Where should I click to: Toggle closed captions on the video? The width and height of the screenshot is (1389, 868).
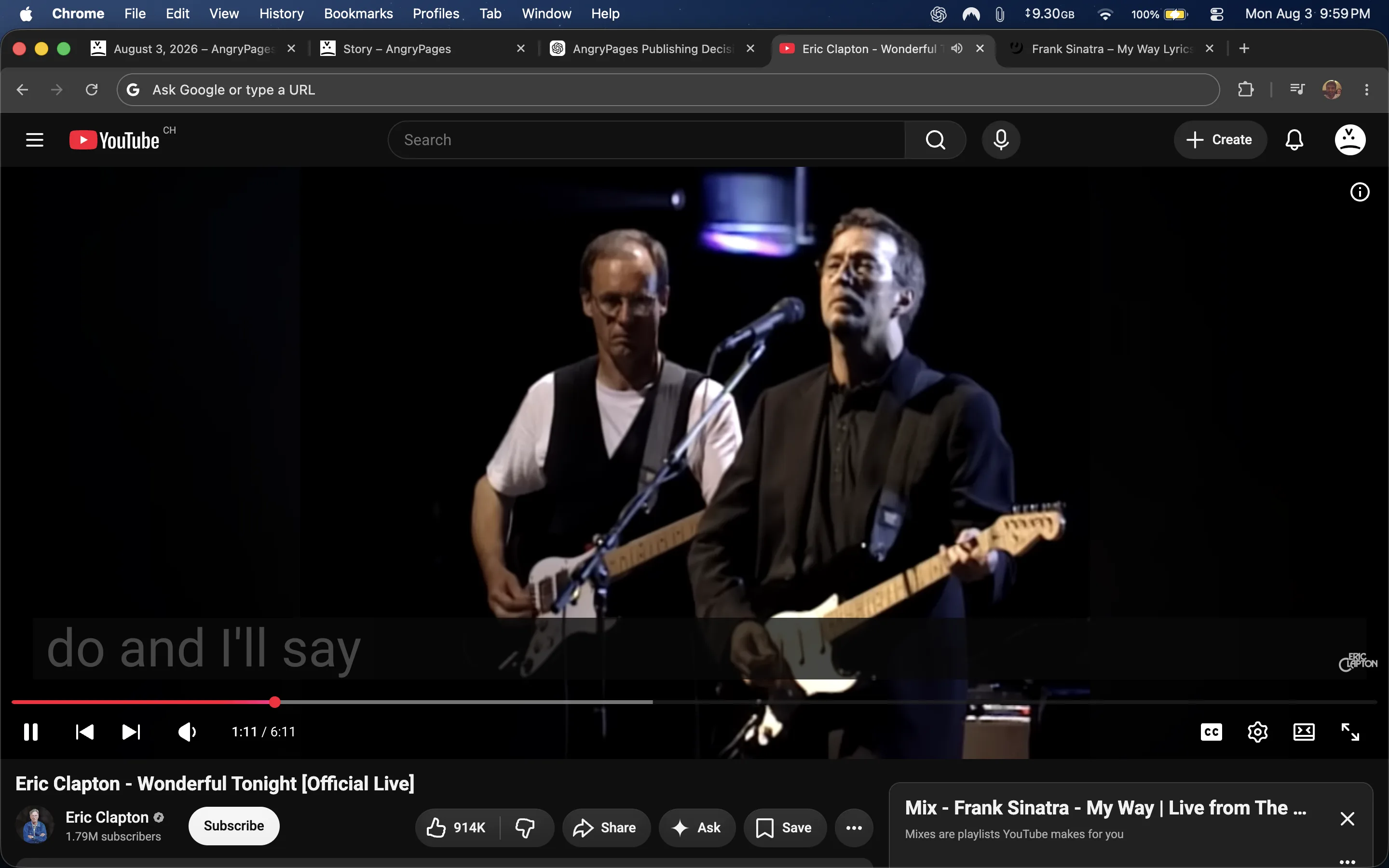(x=1211, y=732)
